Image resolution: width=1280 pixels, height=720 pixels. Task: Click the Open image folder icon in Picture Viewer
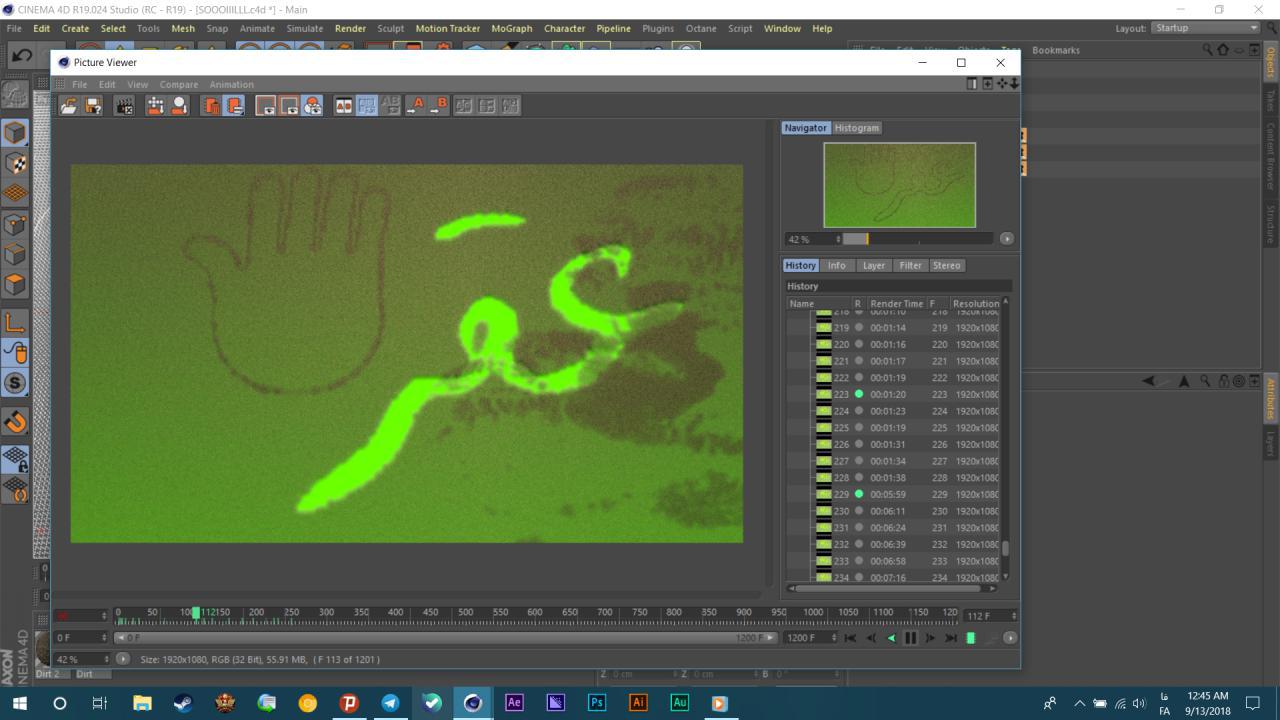(x=68, y=105)
